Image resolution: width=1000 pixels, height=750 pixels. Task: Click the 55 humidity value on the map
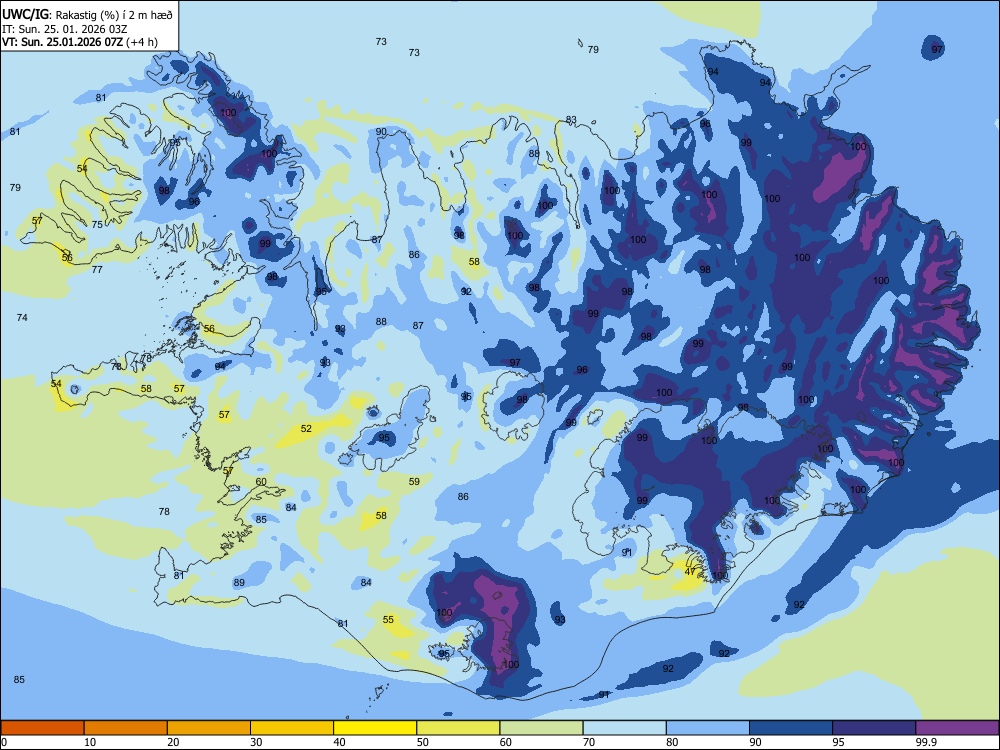point(388,619)
